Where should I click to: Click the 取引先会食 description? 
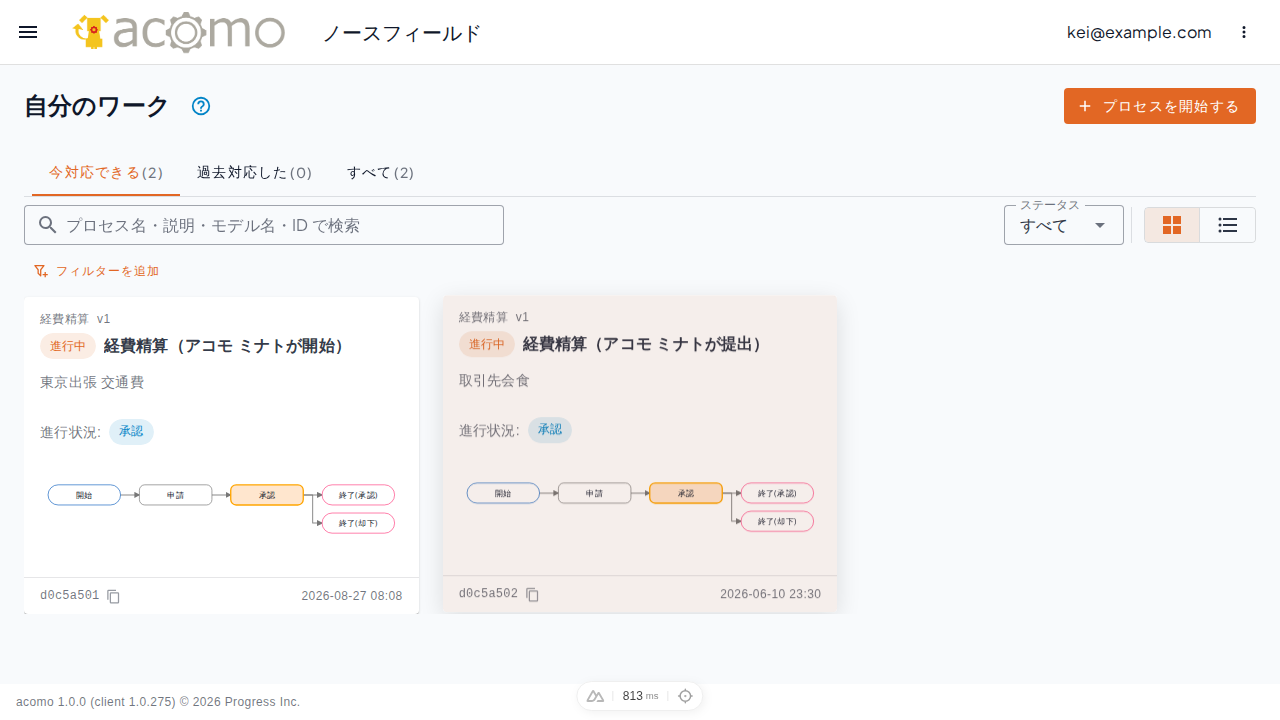click(x=494, y=380)
